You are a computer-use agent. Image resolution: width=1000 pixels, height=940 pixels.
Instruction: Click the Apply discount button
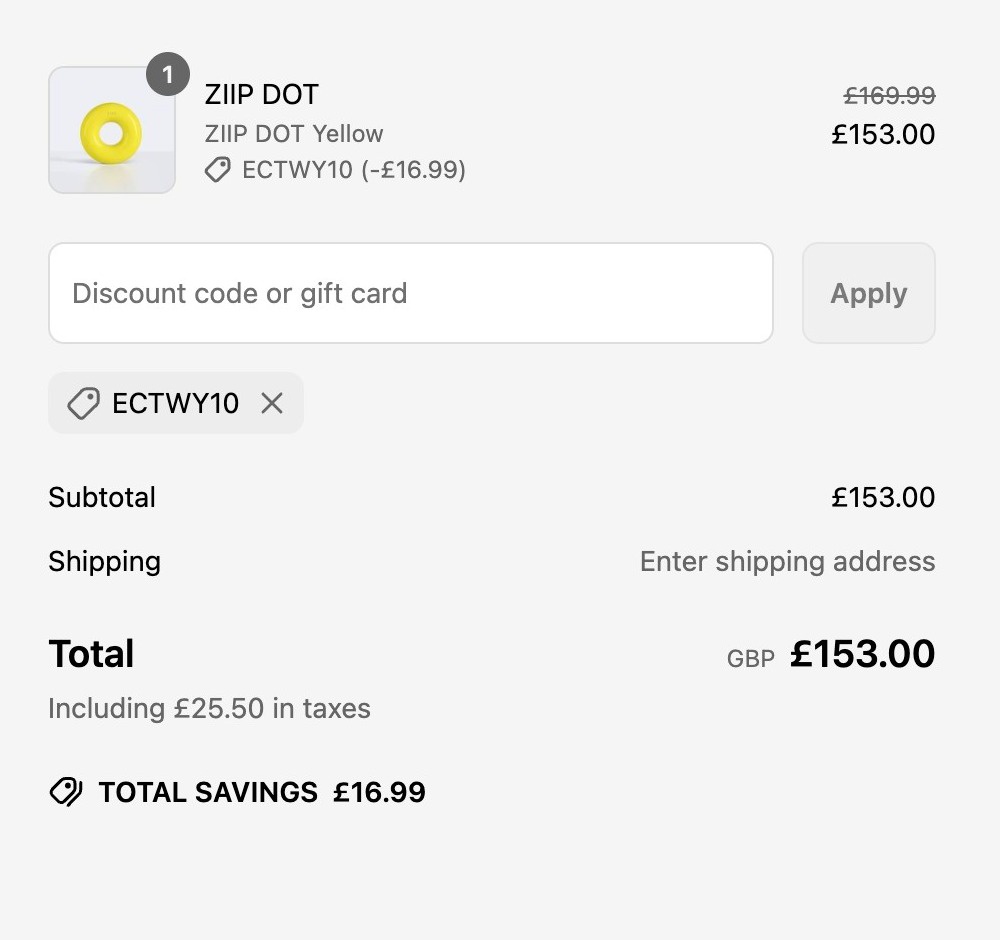(869, 293)
